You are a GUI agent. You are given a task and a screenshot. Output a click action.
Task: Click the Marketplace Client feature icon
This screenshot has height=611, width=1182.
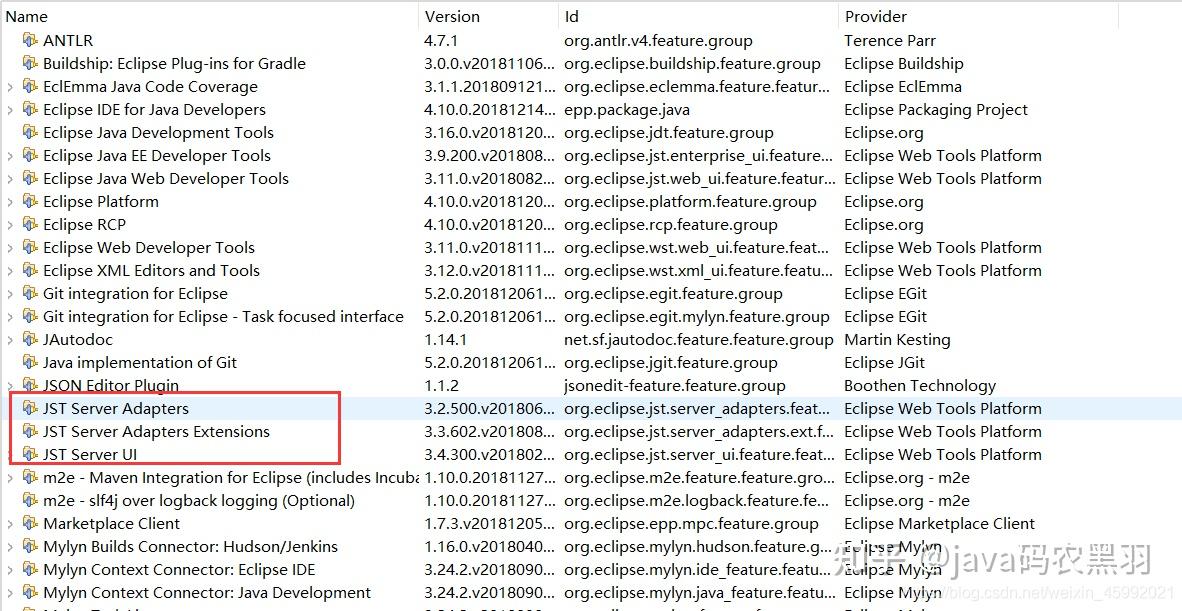tap(30, 523)
